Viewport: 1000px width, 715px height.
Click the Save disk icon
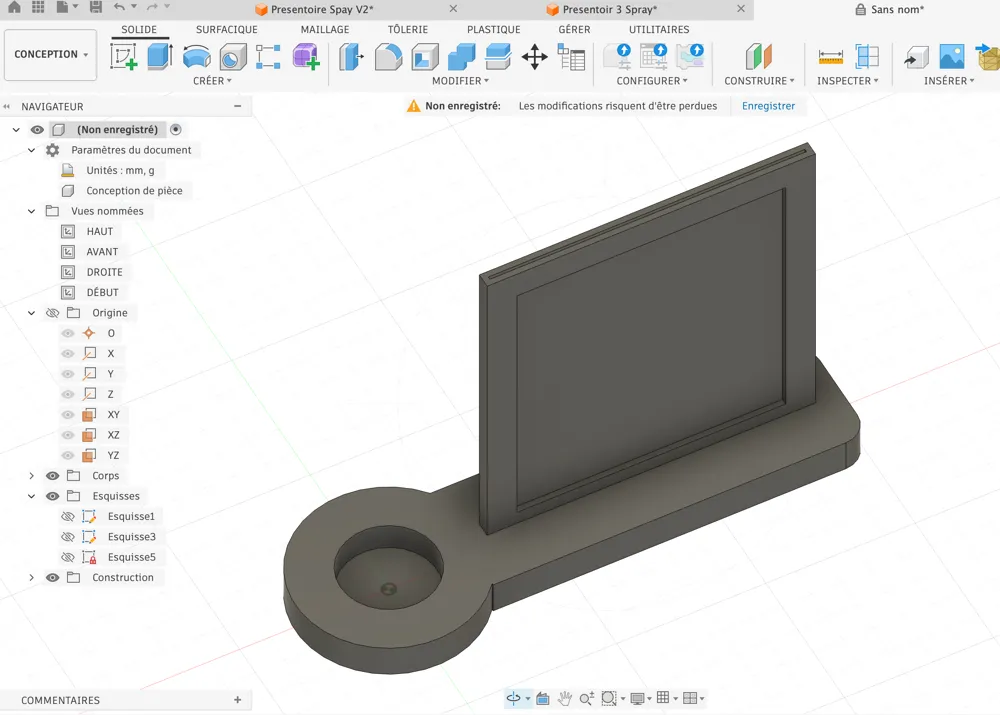[x=96, y=7]
